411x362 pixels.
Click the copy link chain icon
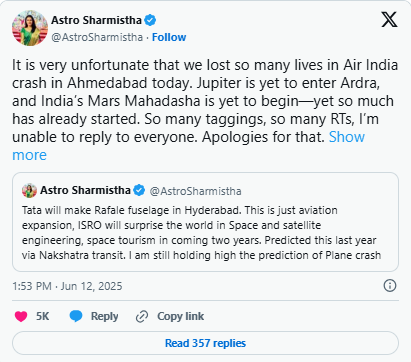click(x=142, y=316)
